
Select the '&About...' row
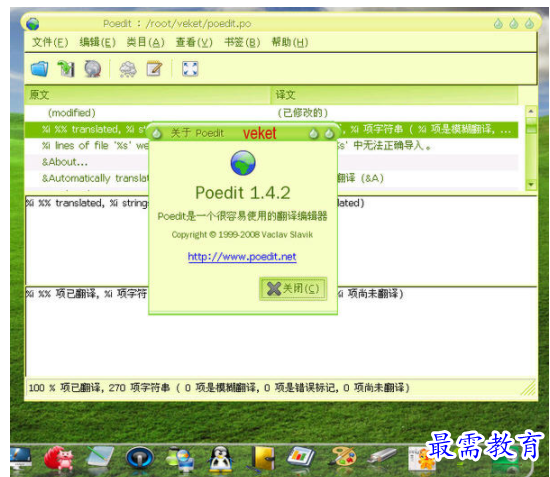point(87,162)
